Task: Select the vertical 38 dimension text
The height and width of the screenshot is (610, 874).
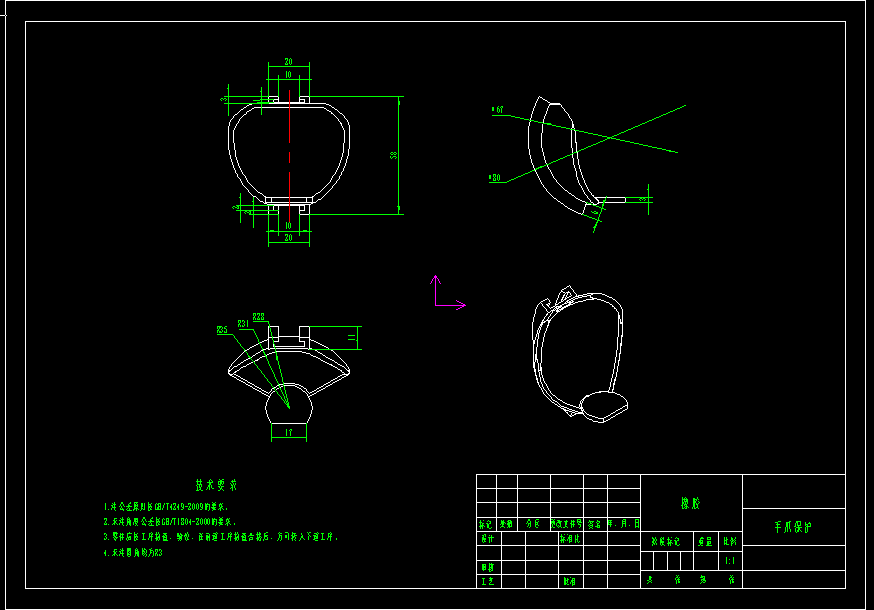Action: tap(393, 155)
